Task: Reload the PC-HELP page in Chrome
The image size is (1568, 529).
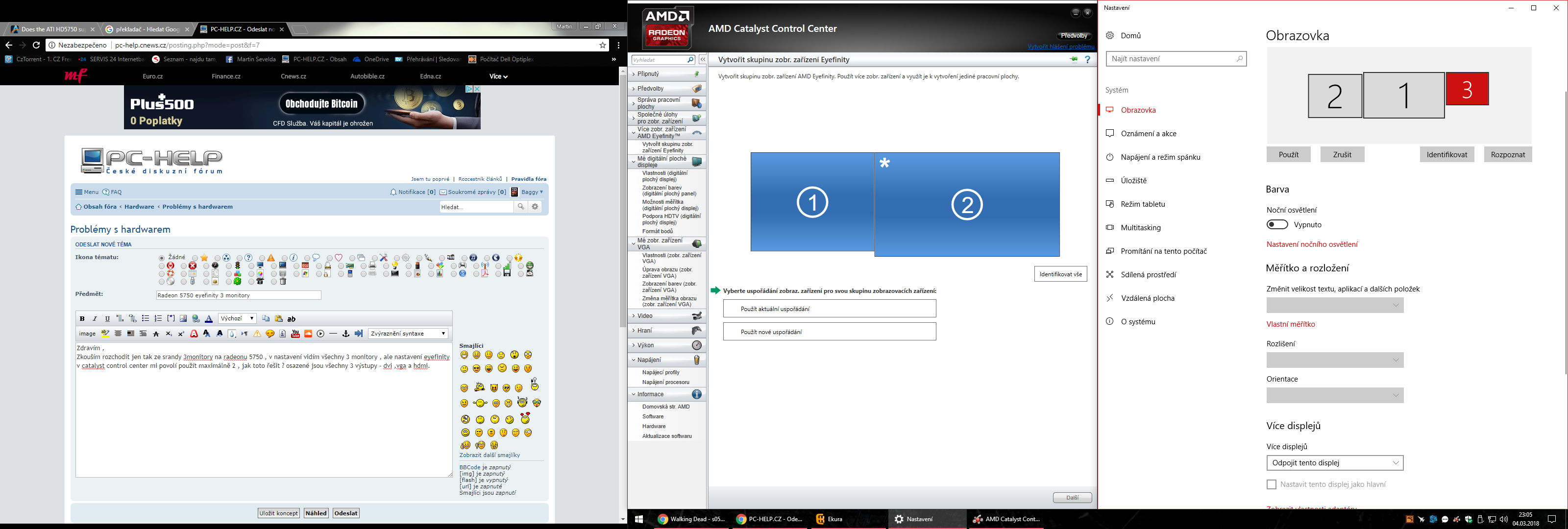Action: tap(37, 45)
